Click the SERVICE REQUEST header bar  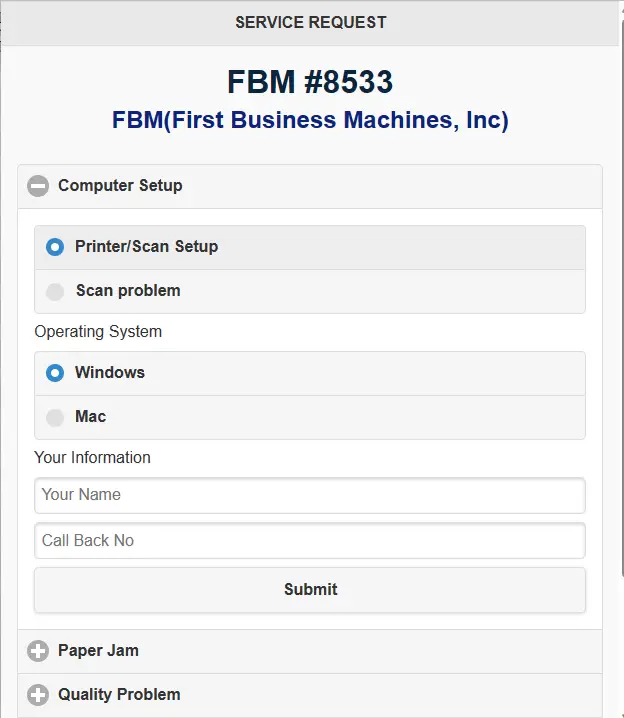point(310,22)
